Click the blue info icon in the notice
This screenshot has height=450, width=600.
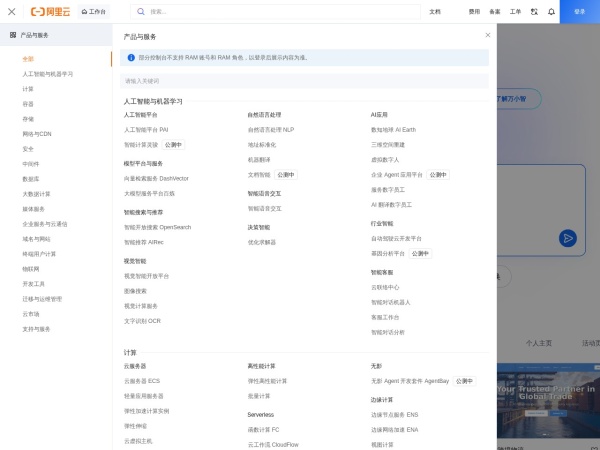click(131, 58)
